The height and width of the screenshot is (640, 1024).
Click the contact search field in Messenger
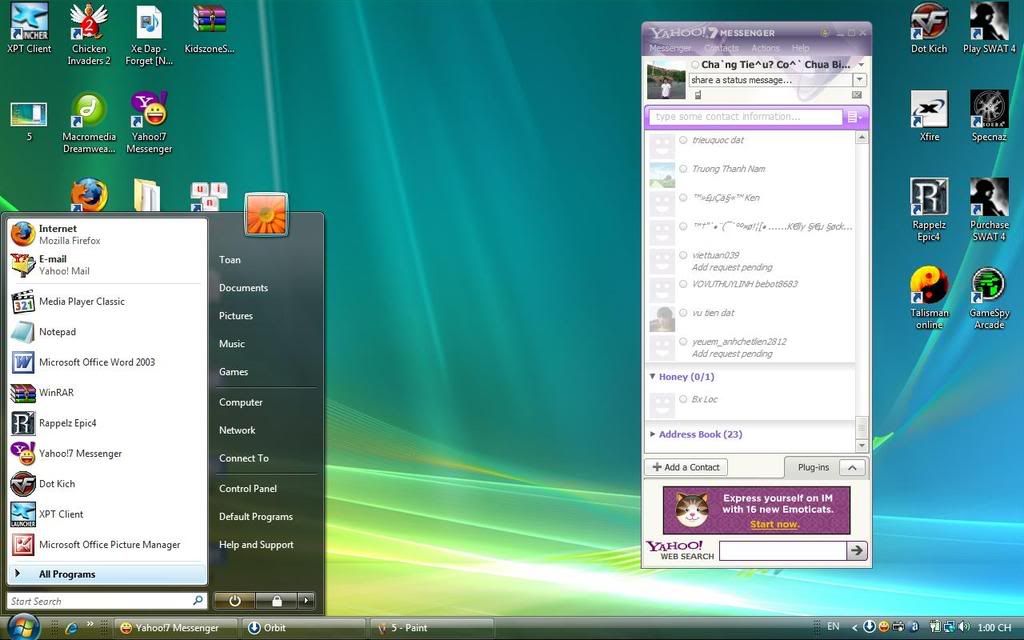(745, 117)
